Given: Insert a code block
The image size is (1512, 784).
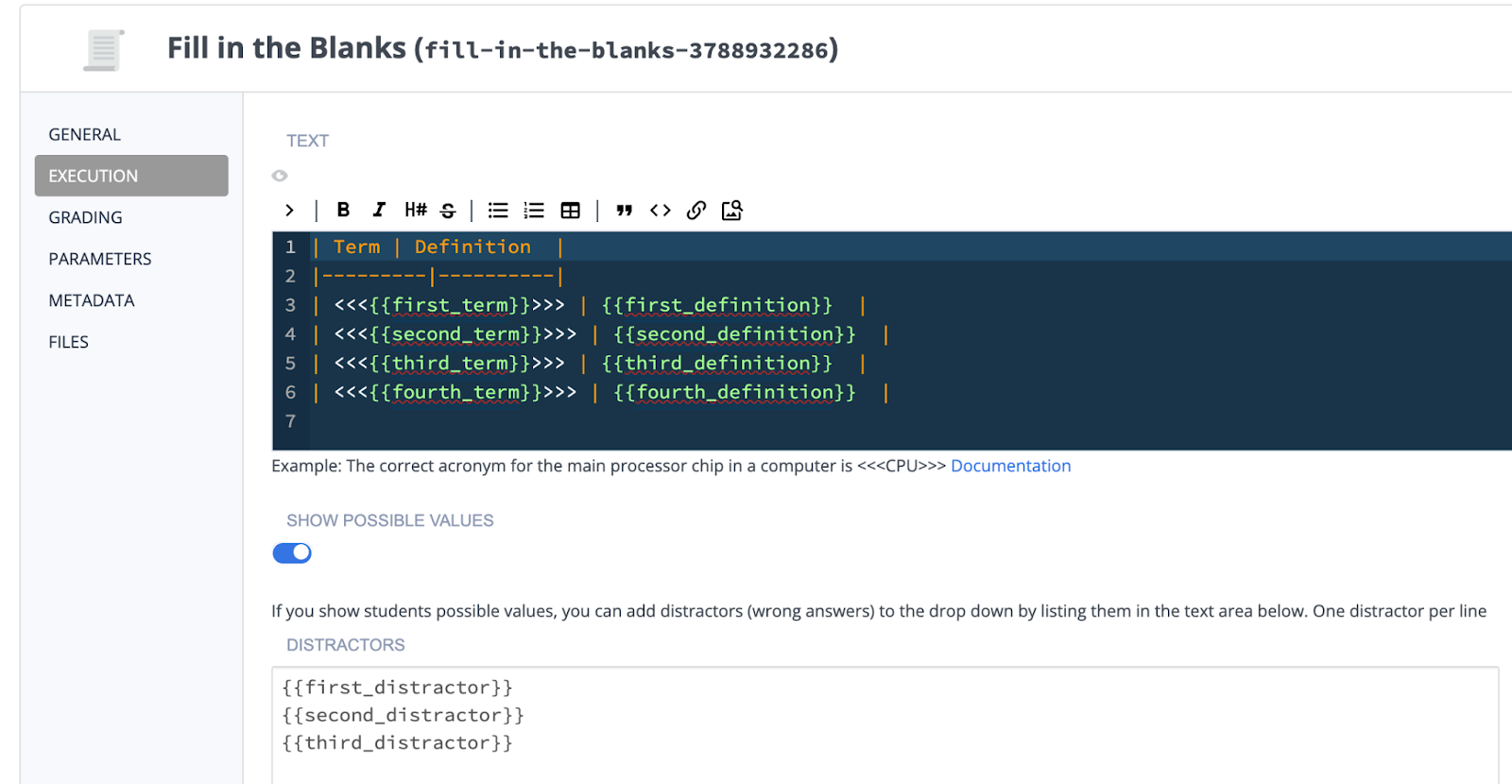Looking at the screenshot, I should (660, 210).
